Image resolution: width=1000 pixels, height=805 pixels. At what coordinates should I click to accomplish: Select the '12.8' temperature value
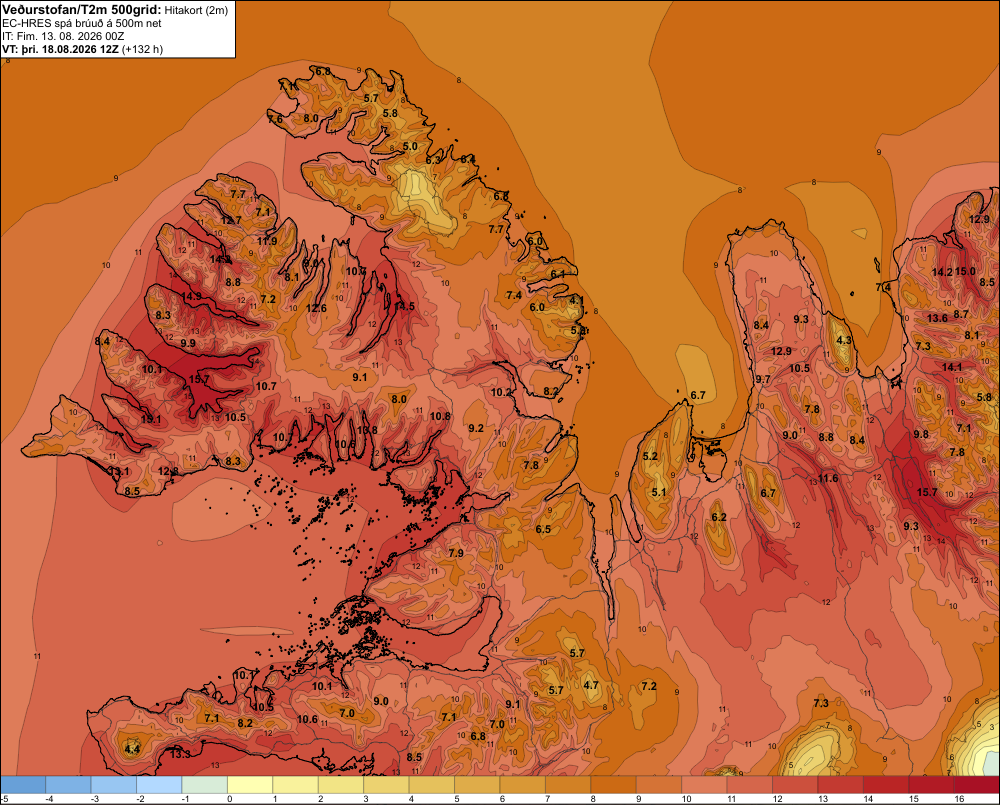pyautogui.click(x=168, y=471)
